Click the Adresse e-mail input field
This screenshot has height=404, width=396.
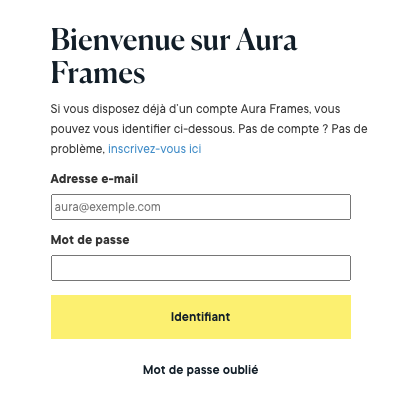201,207
